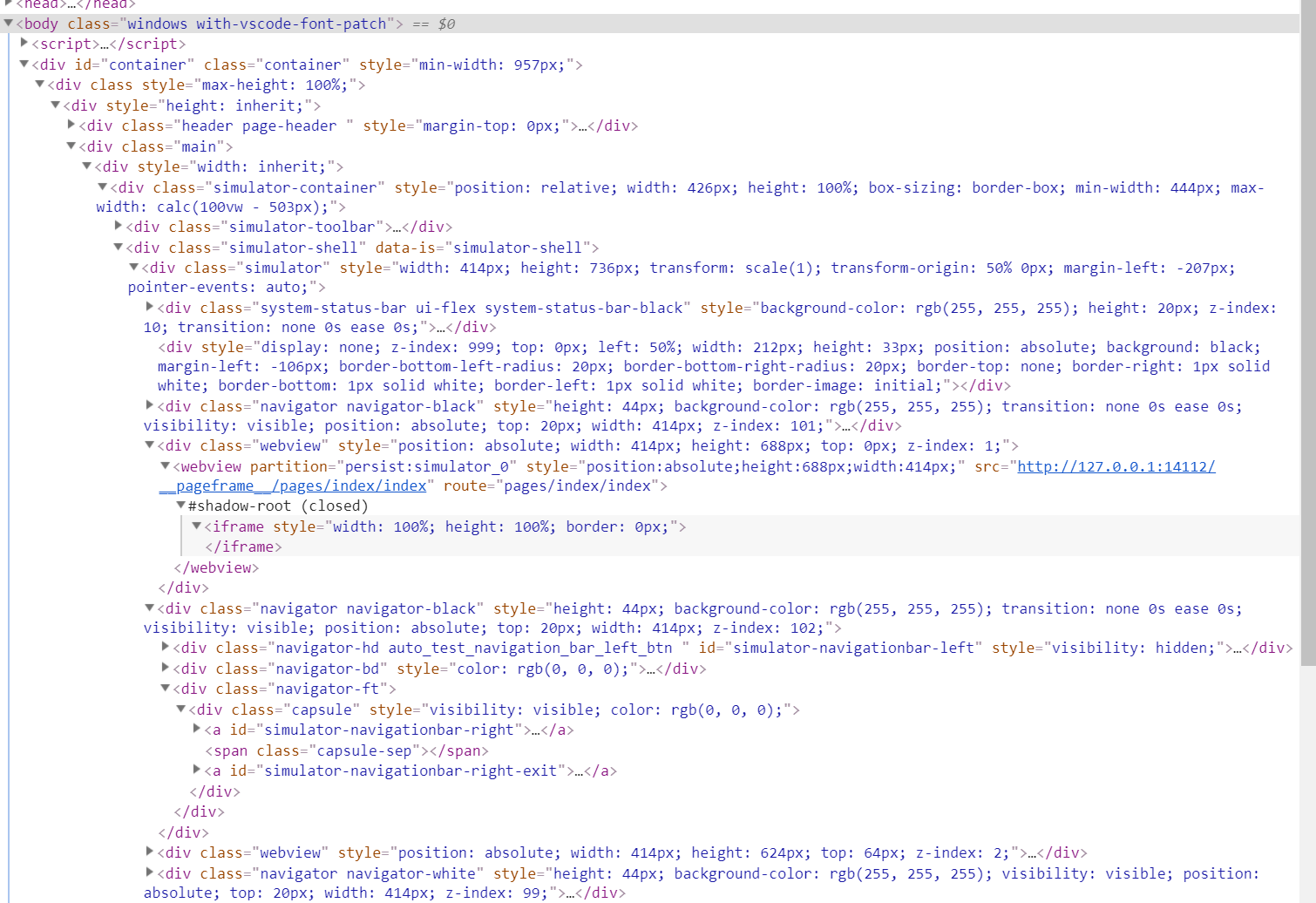Image resolution: width=1316 pixels, height=903 pixels.
Task: Expand anchor simulator-navigationbar-right
Action: [x=197, y=729]
